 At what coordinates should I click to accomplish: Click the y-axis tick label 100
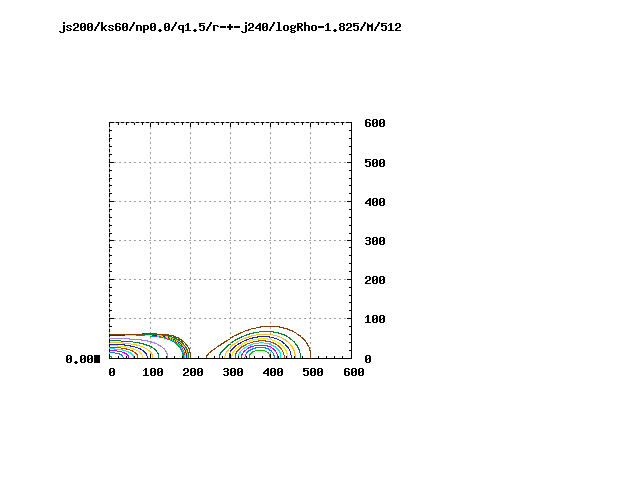pos(375,319)
